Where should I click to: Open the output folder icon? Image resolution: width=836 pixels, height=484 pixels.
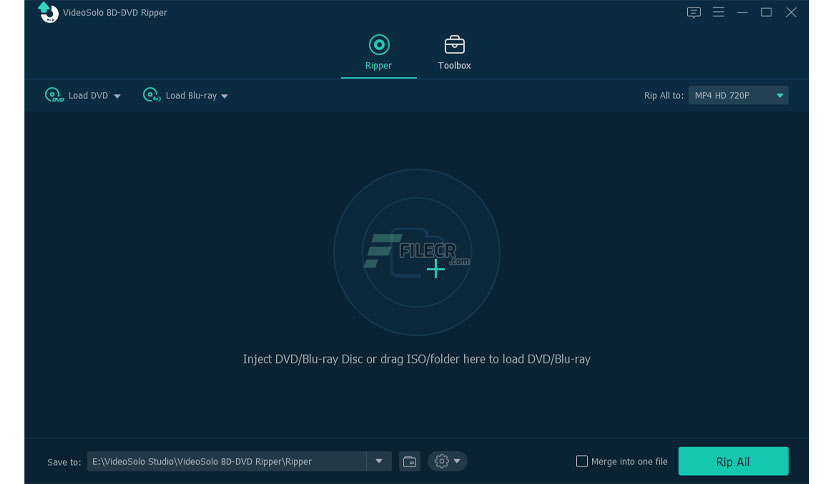click(409, 461)
